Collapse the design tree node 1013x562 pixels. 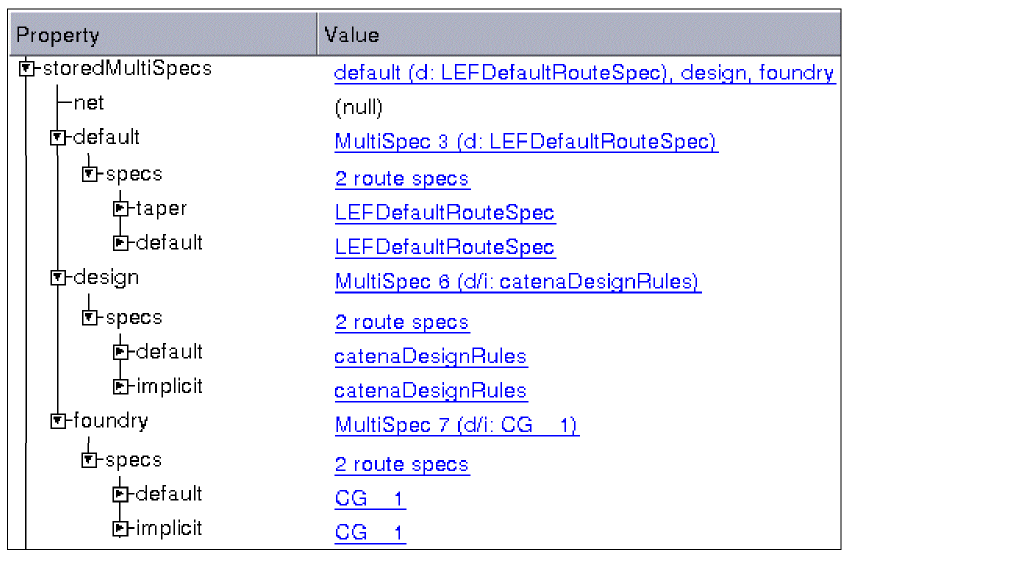pos(58,278)
